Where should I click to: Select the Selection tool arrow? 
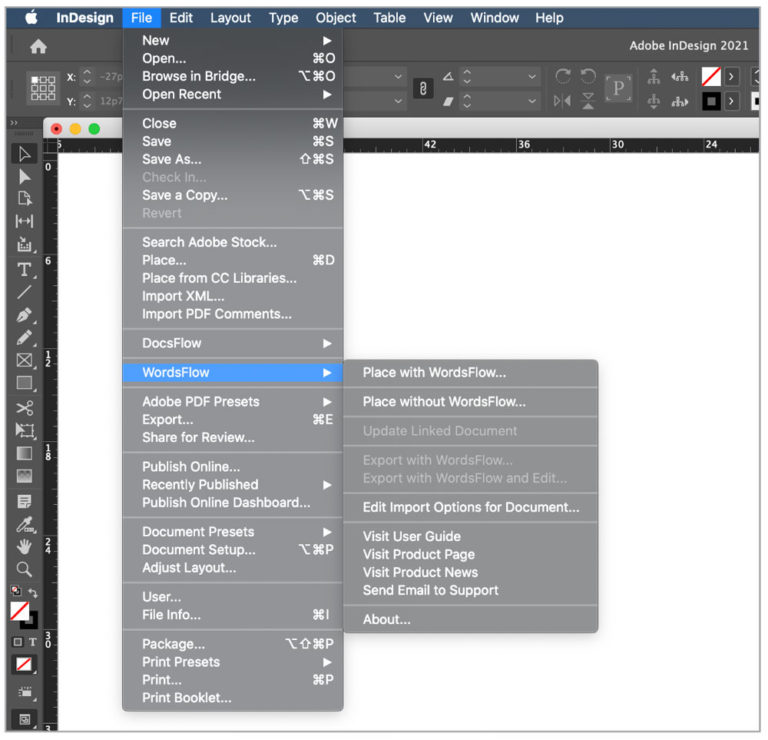click(24, 154)
